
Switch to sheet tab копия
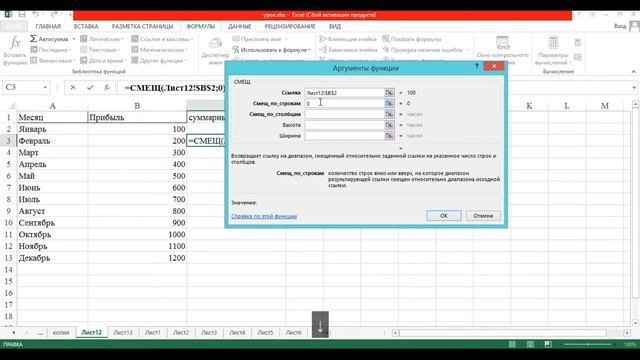pos(61,332)
